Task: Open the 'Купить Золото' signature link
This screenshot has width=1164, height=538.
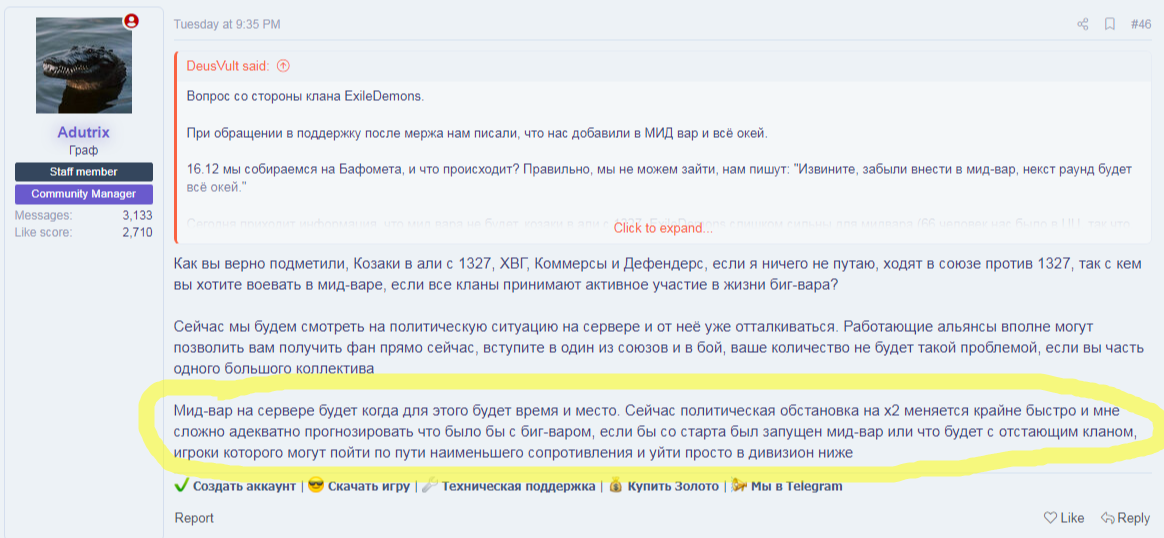Action: click(x=673, y=486)
